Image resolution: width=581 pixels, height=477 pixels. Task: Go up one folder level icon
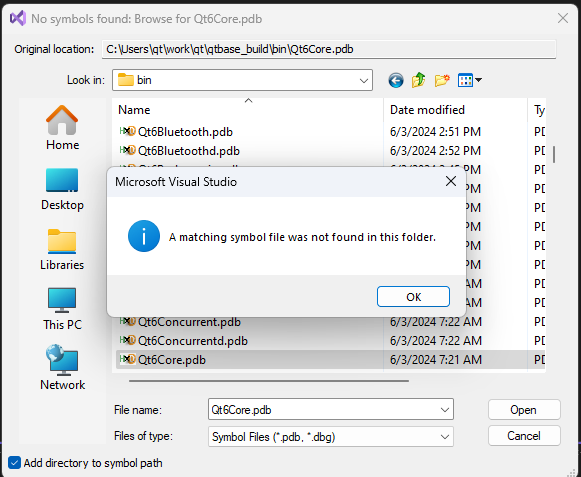pos(418,80)
